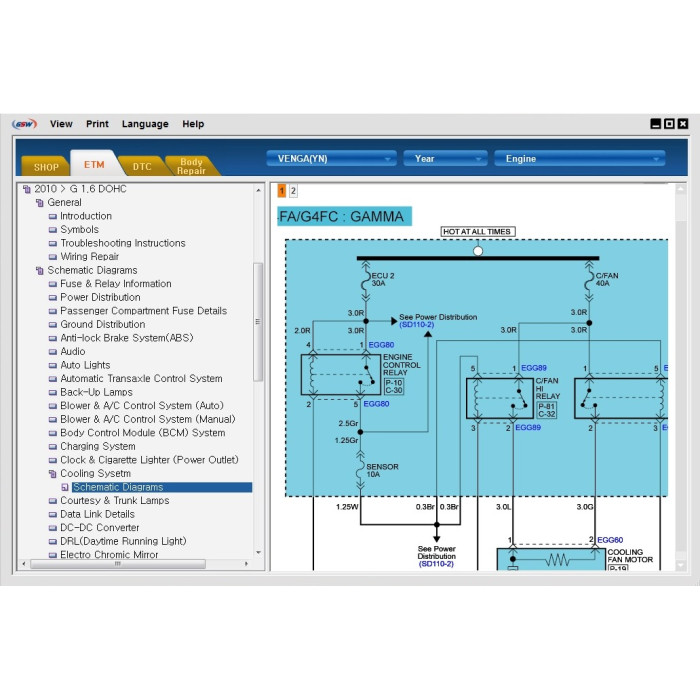Click icon beside Fuse & Relay Information

(x=53, y=284)
